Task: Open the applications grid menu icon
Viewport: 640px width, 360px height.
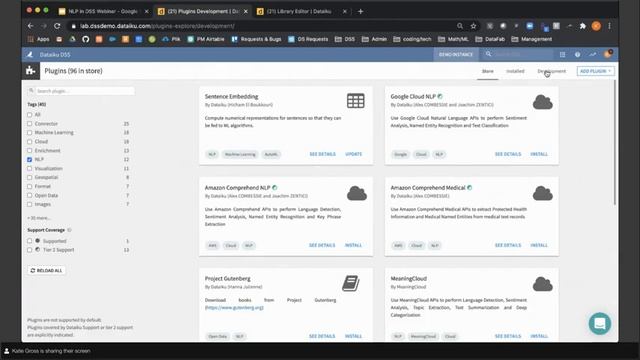Action: [562, 54]
